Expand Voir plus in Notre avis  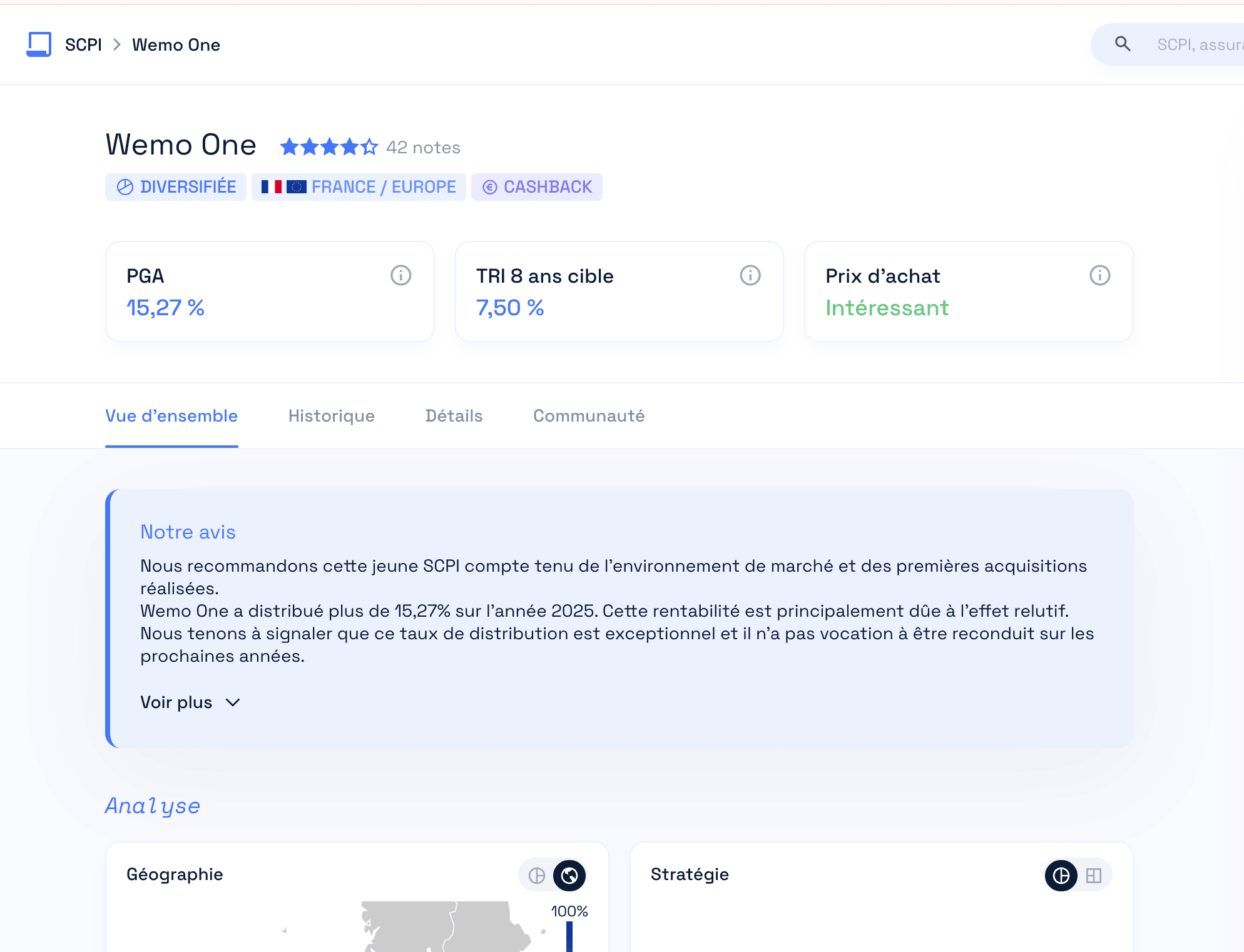(190, 702)
